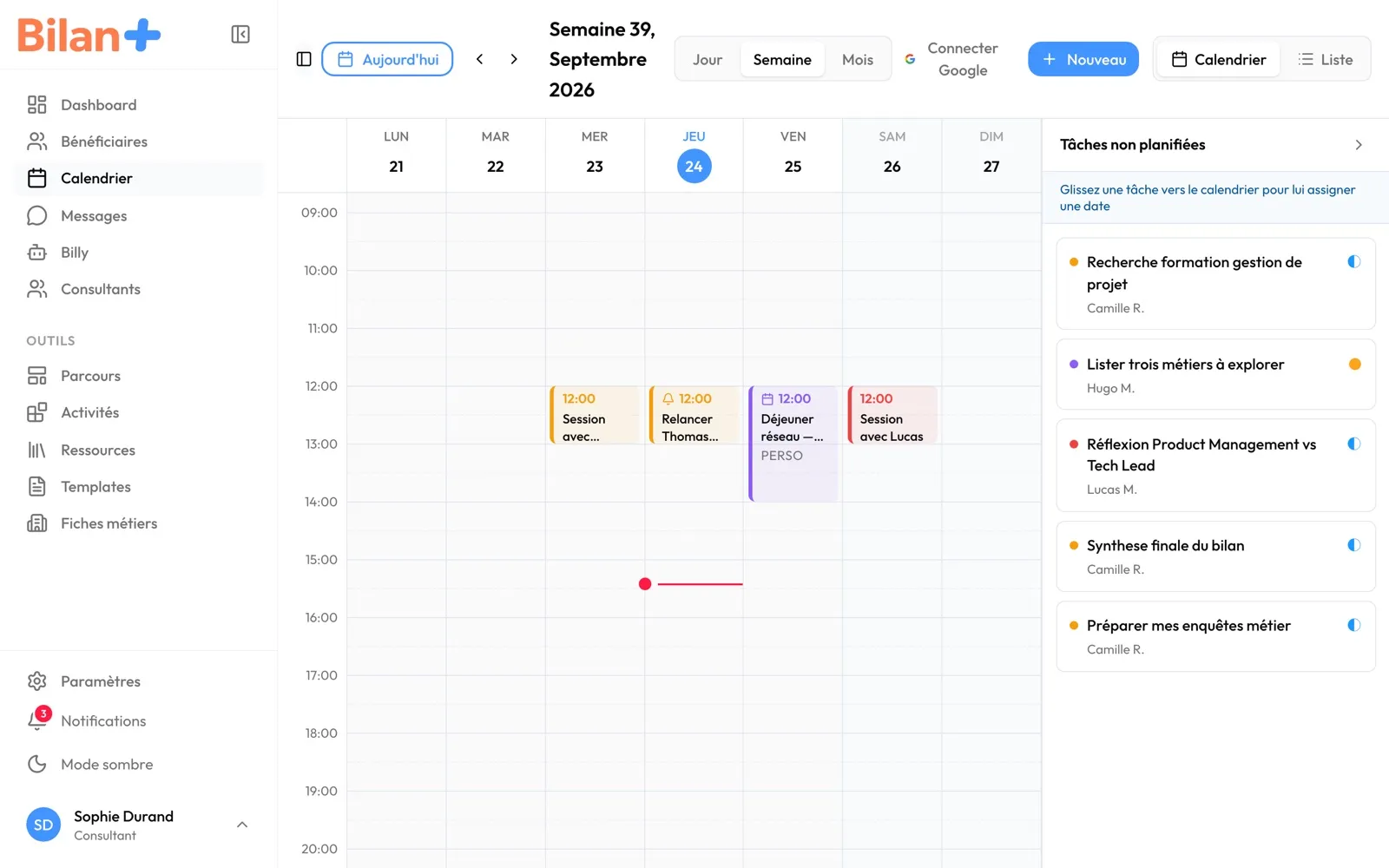Switch to Jour view
Screen dimensions: 1389x868
coord(708,59)
